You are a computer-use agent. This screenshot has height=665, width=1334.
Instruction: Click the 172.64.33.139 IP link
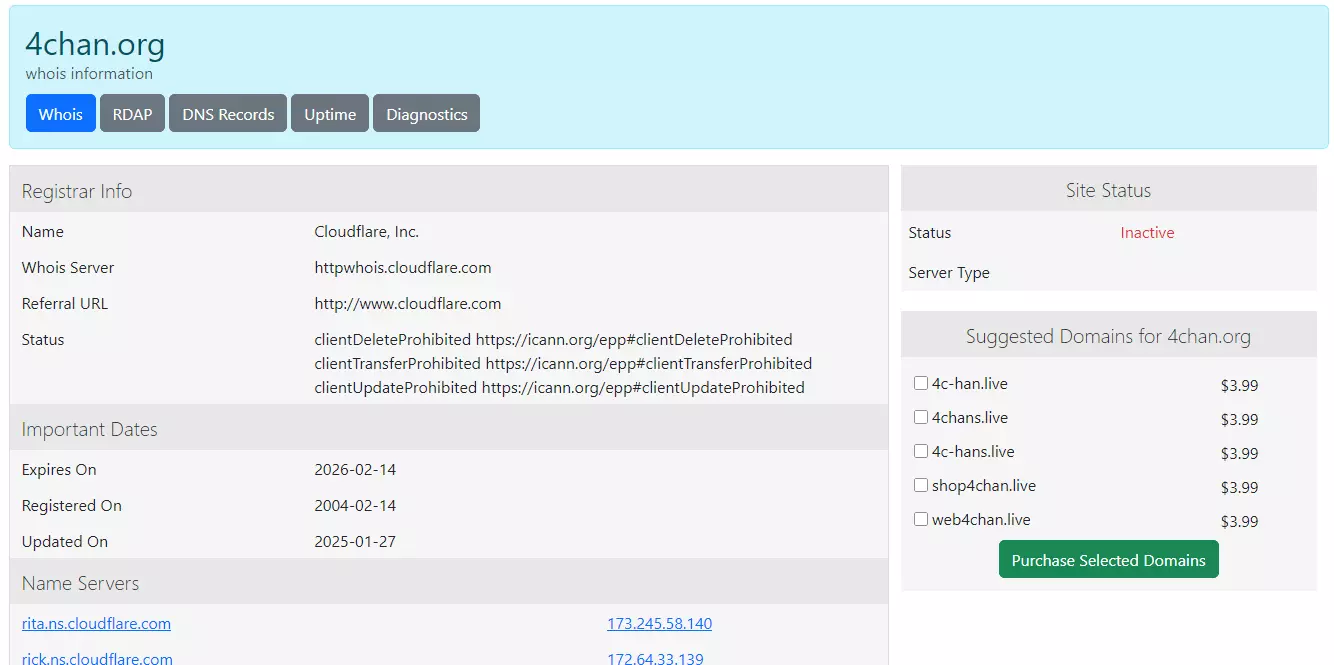(655, 659)
